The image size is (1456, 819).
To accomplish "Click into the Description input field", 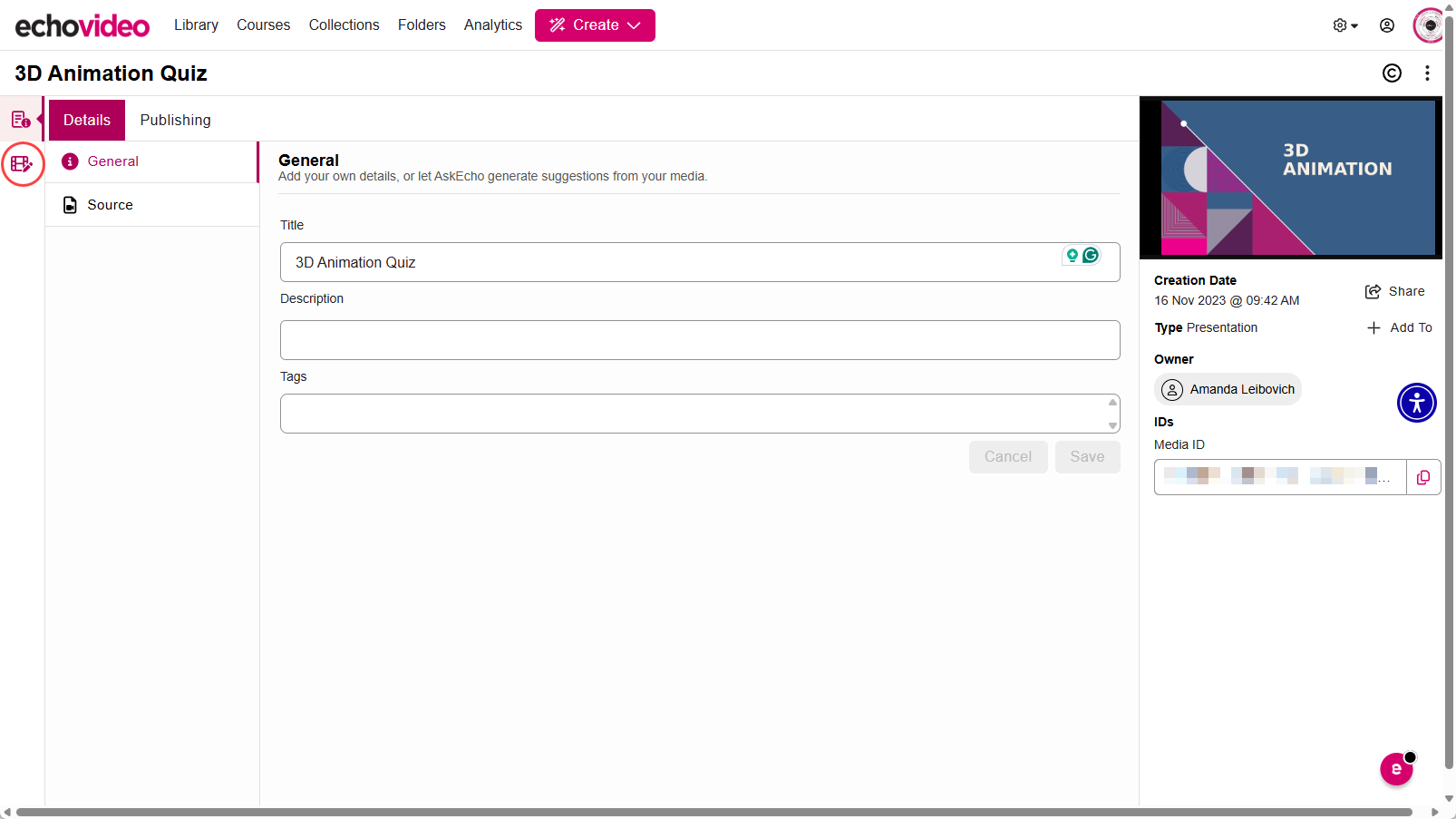I will tap(700, 340).
